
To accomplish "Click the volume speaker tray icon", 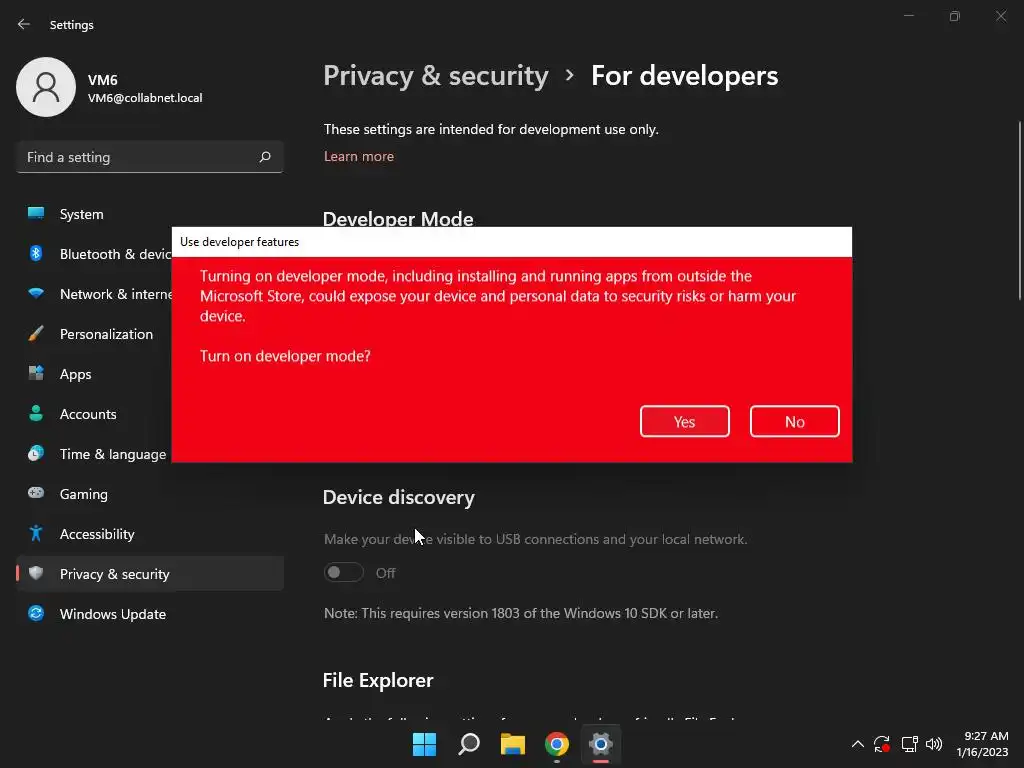I will [x=934, y=744].
